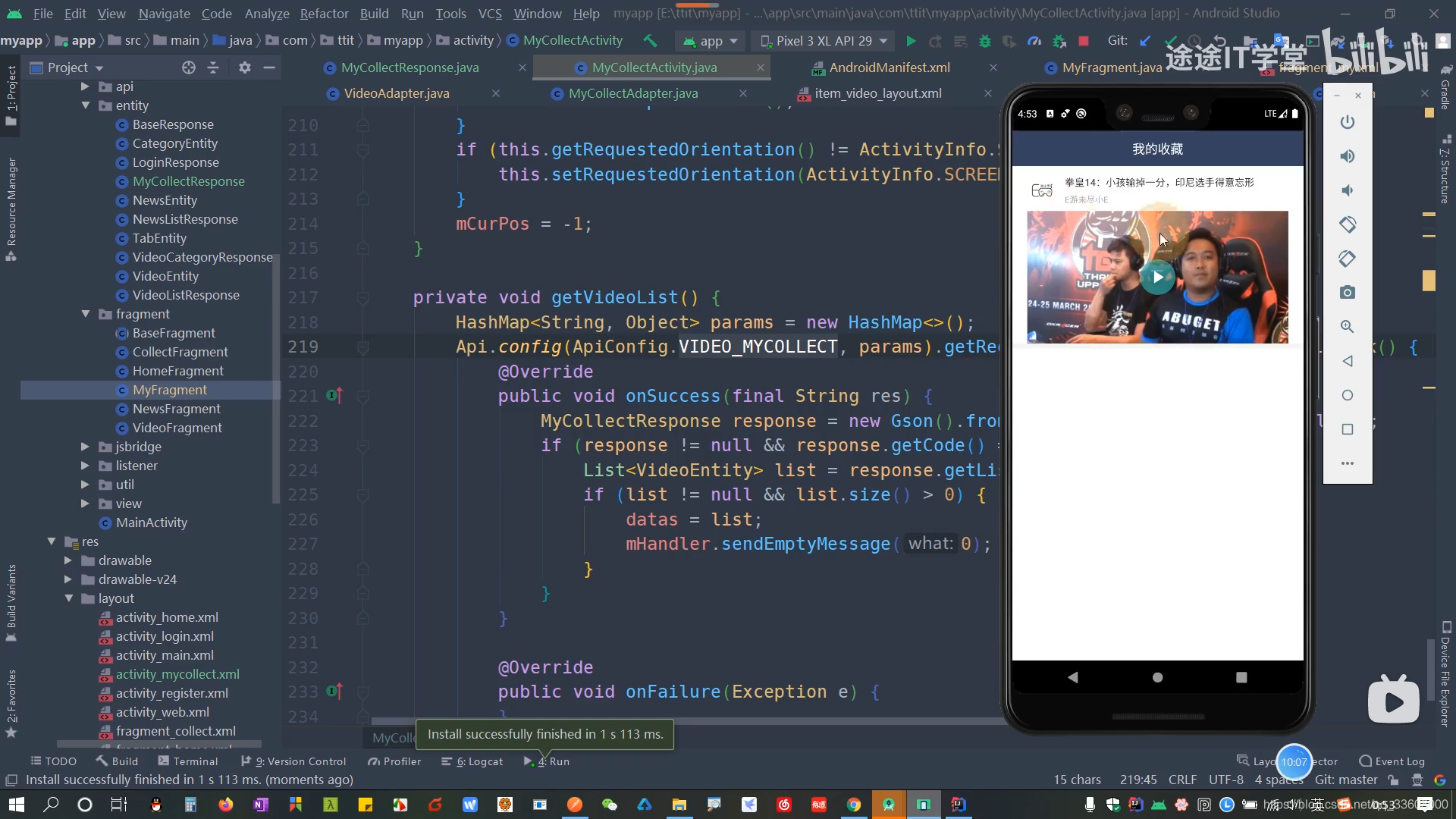Image resolution: width=1456 pixels, height=819 pixels.
Task: Collapse the fragment folder
Action: tap(85, 314)
